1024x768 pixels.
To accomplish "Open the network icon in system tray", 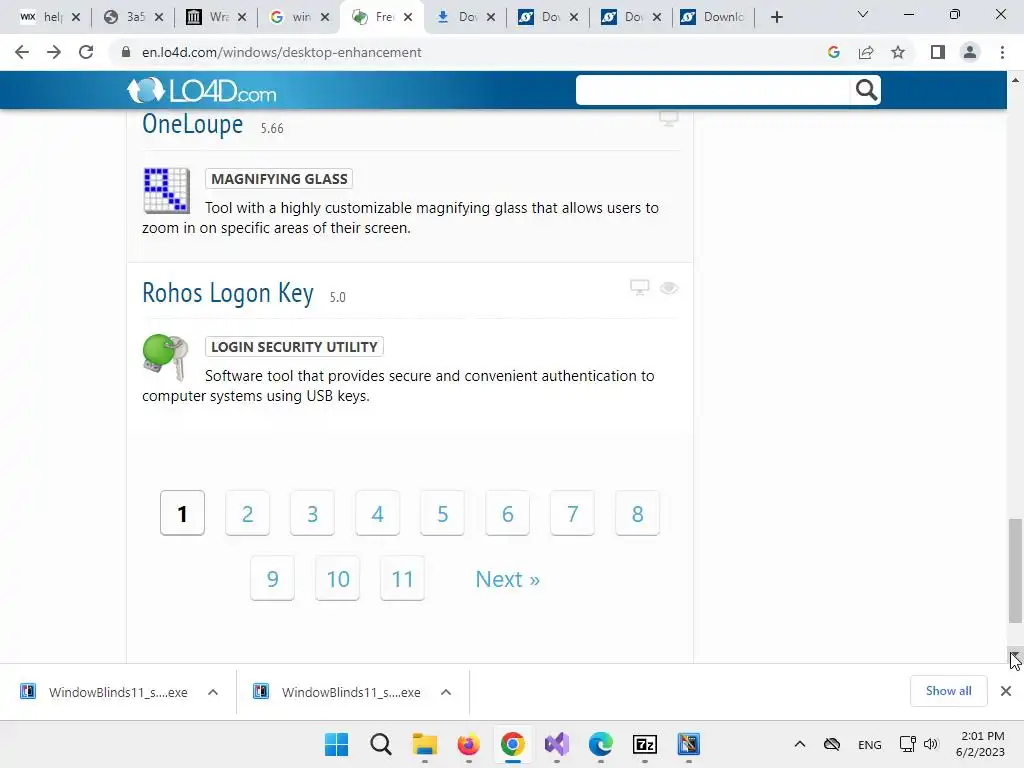I will (907, 744).
